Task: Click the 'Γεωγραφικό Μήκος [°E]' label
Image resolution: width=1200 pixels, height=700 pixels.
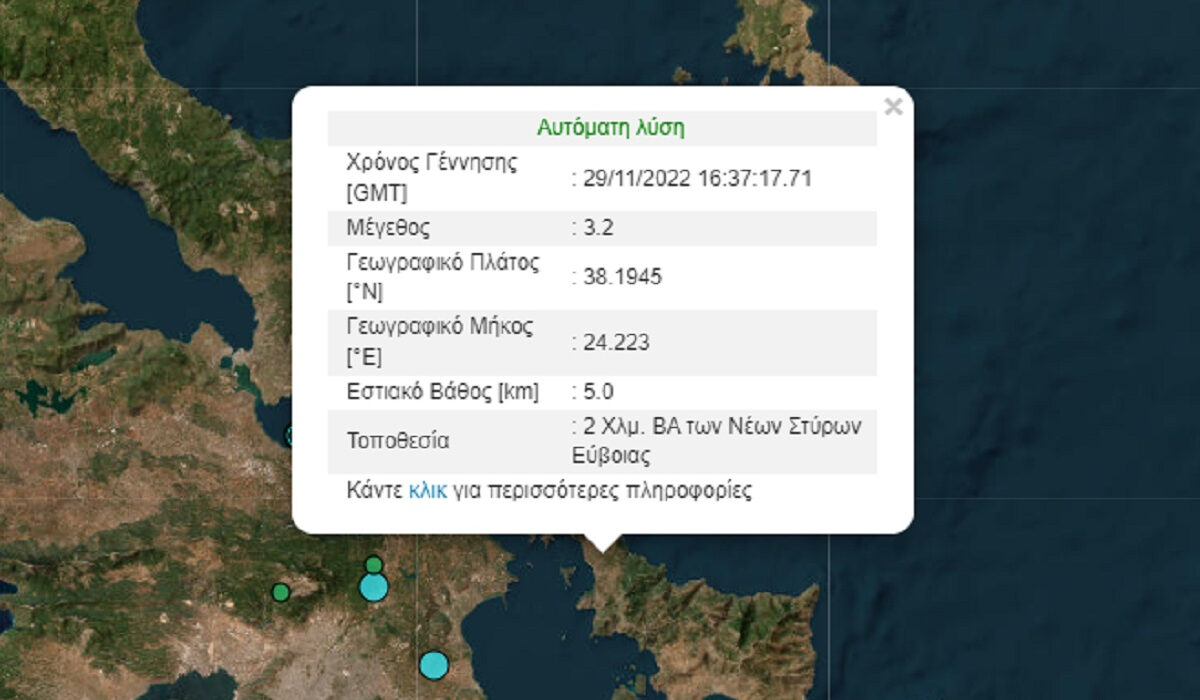Action: (440, 343)
